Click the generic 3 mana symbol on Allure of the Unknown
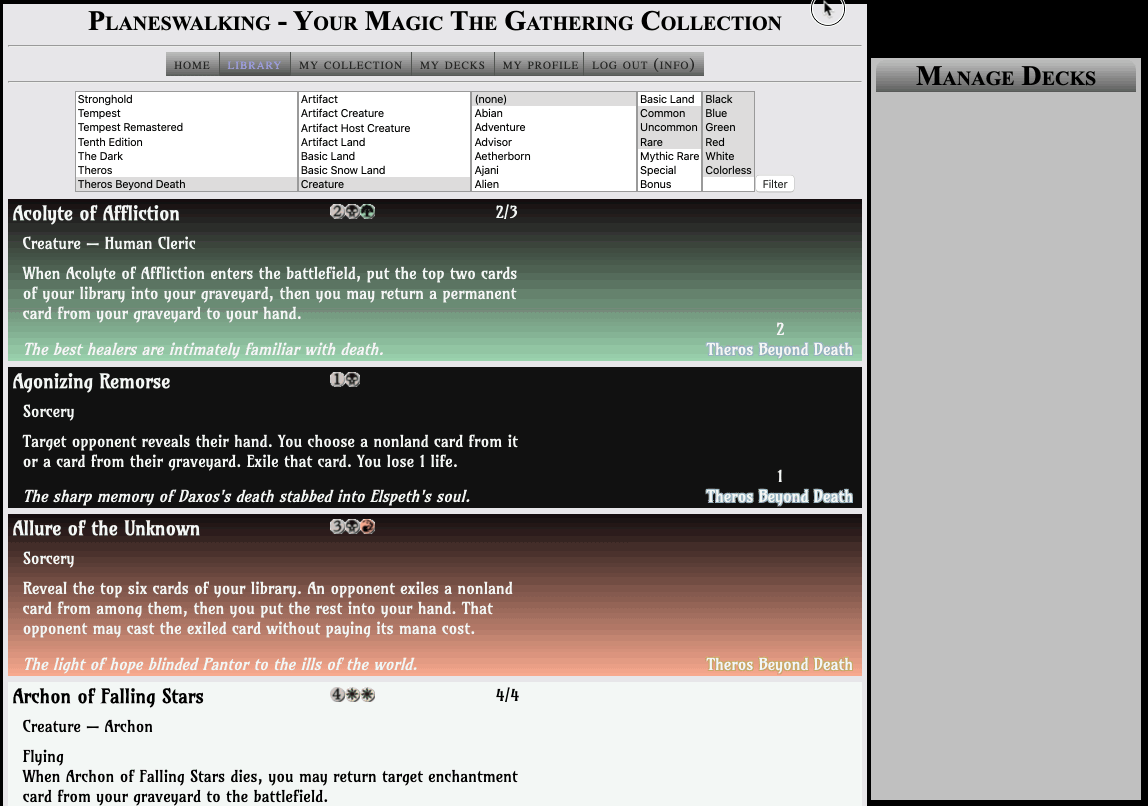This screenshot has width=1148, height=806. click(x=337, y=526)
